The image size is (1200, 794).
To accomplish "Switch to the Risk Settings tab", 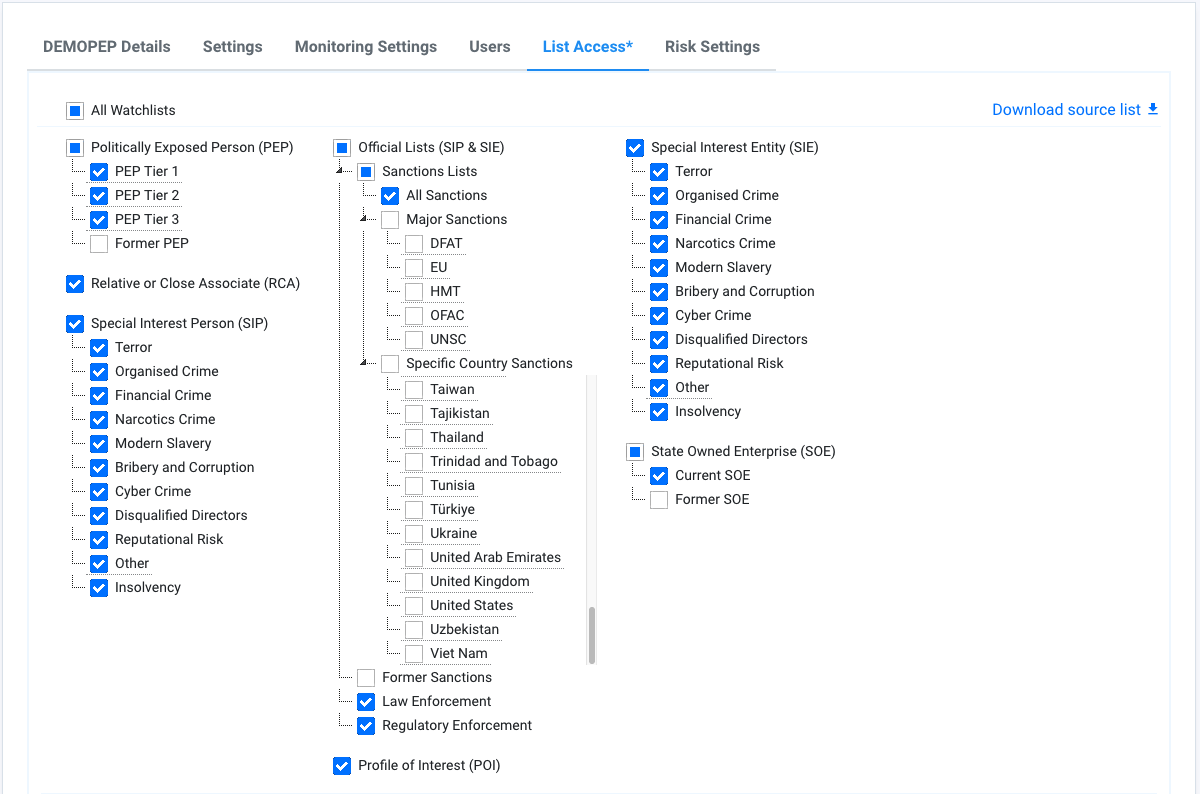I will click(712, 47).
